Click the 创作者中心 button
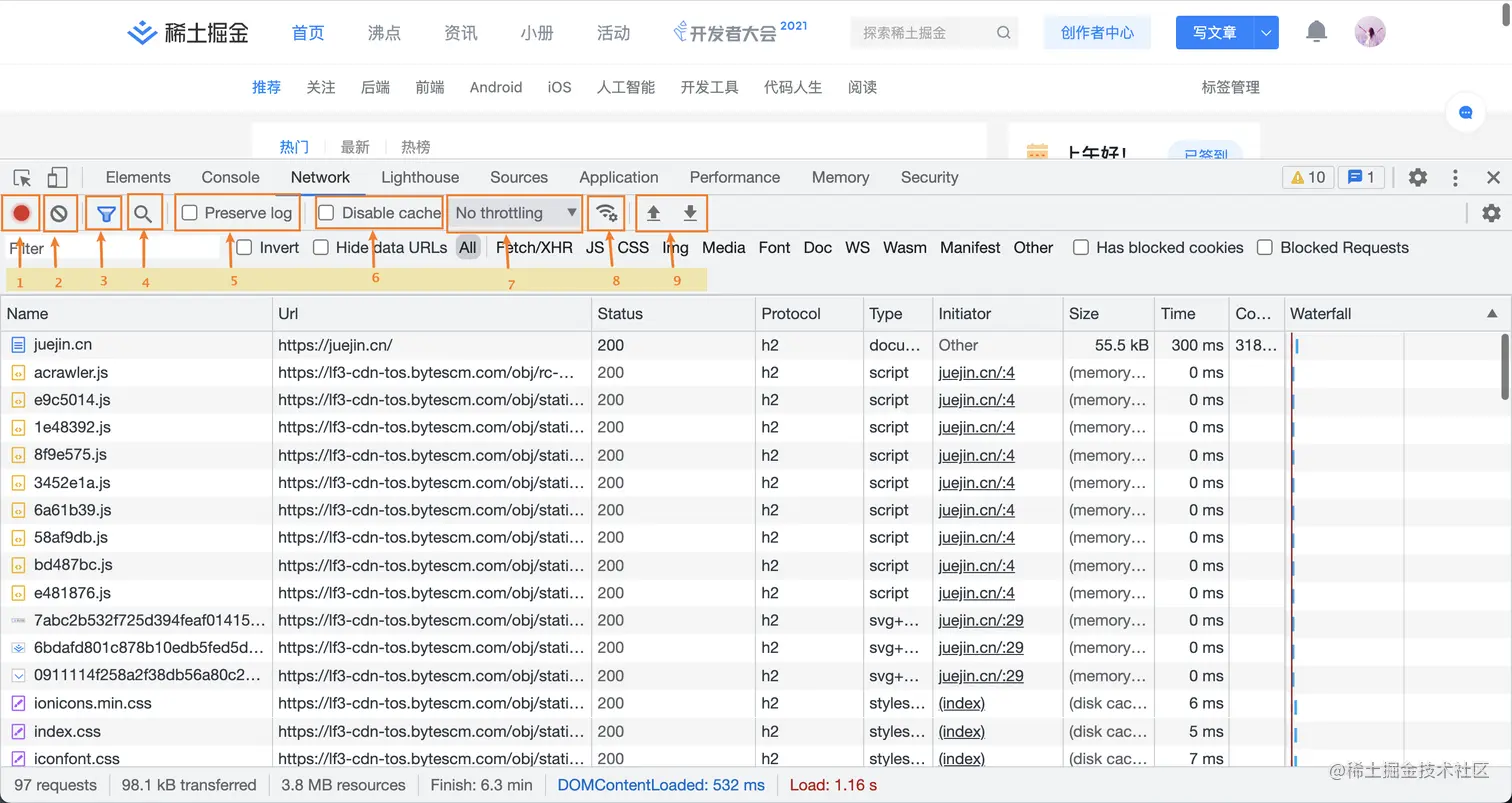The height and width of the screenshot is (803, 1512). tap(1097, 33)
